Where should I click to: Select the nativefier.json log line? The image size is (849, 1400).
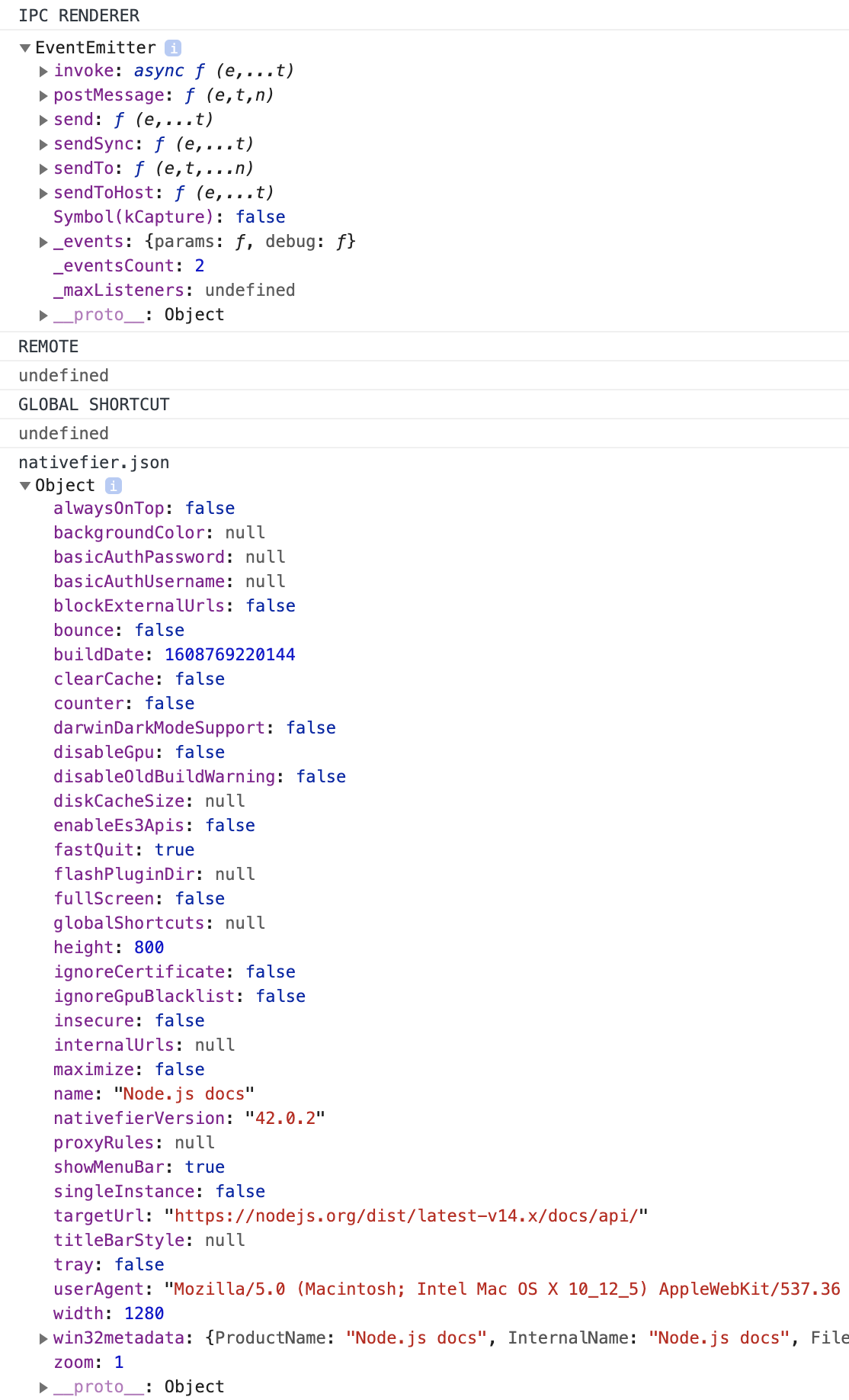(94, 462)
